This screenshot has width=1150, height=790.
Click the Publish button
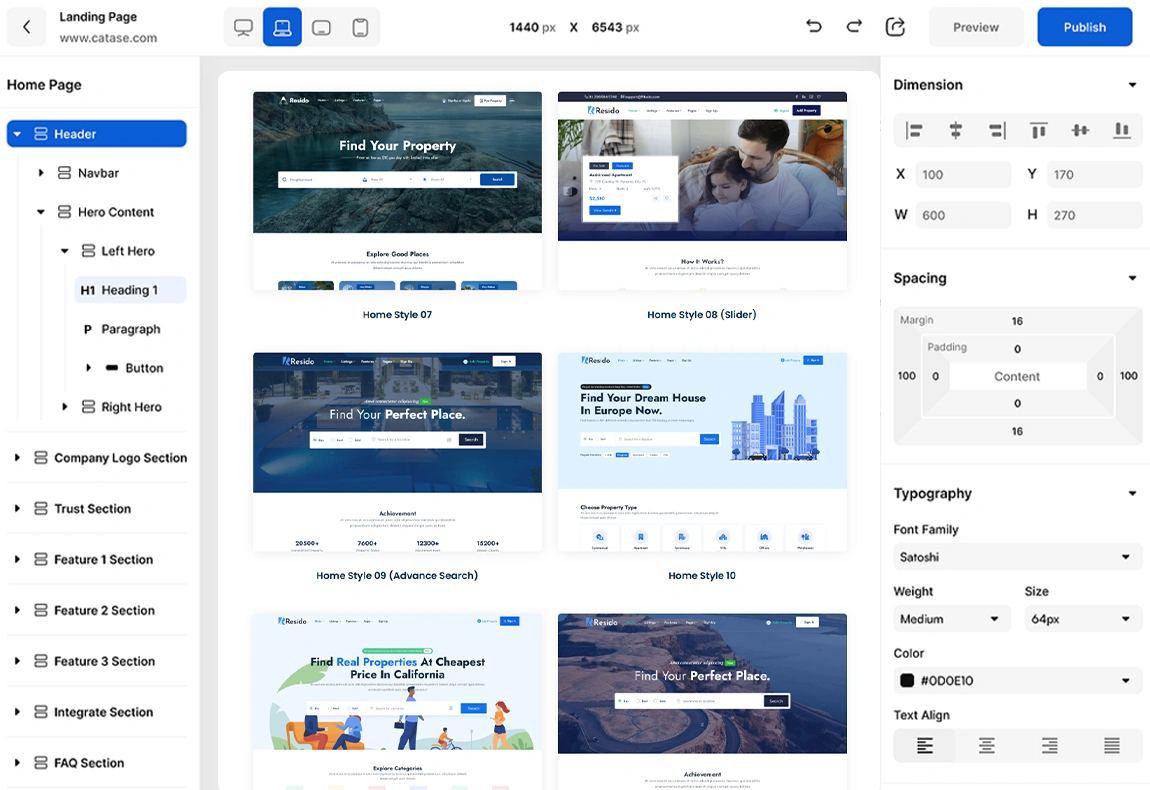click(1084, 27)
